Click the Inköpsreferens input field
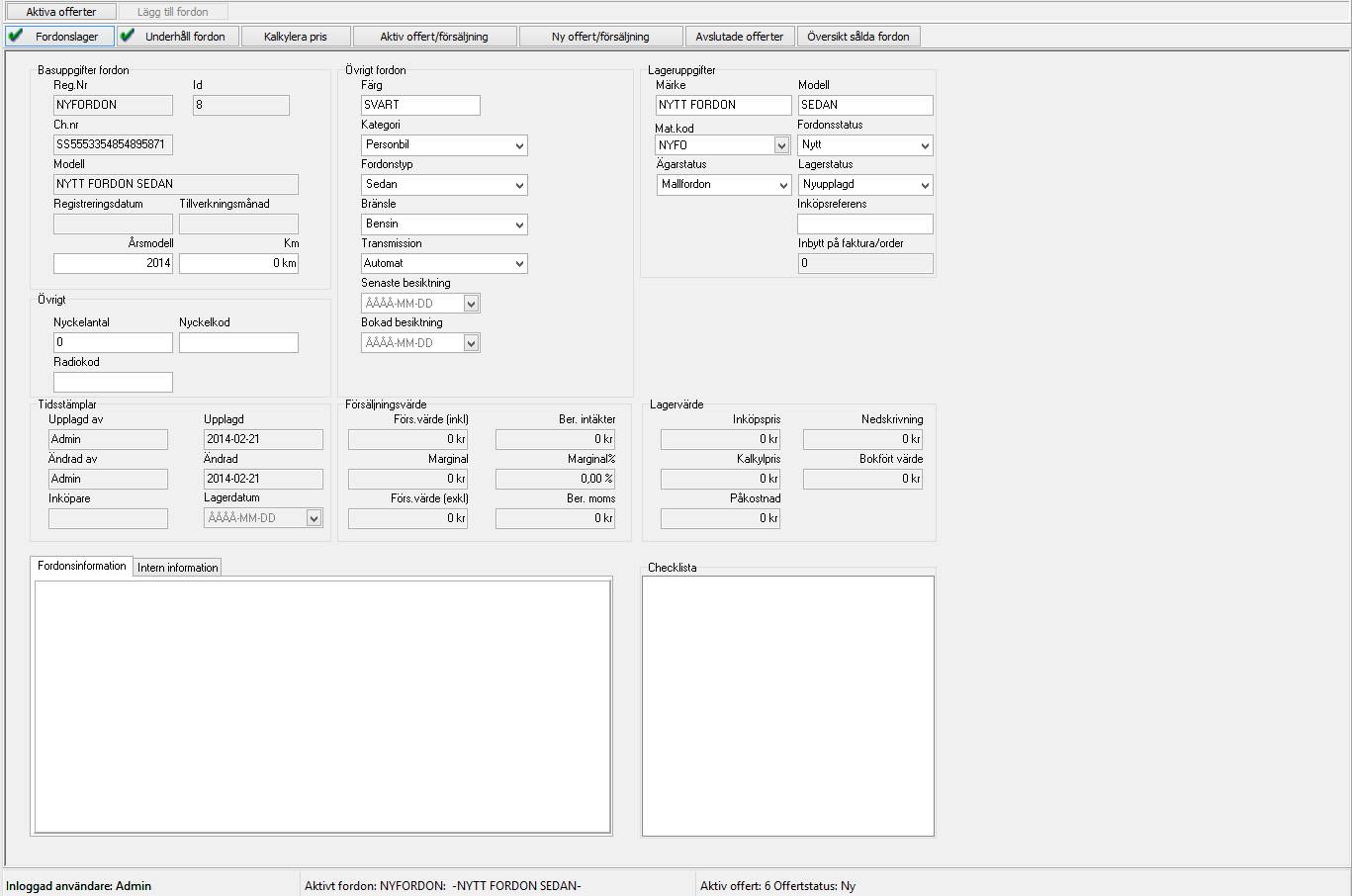The width and height of the screenshot is (1352, 896). [865, 224]
